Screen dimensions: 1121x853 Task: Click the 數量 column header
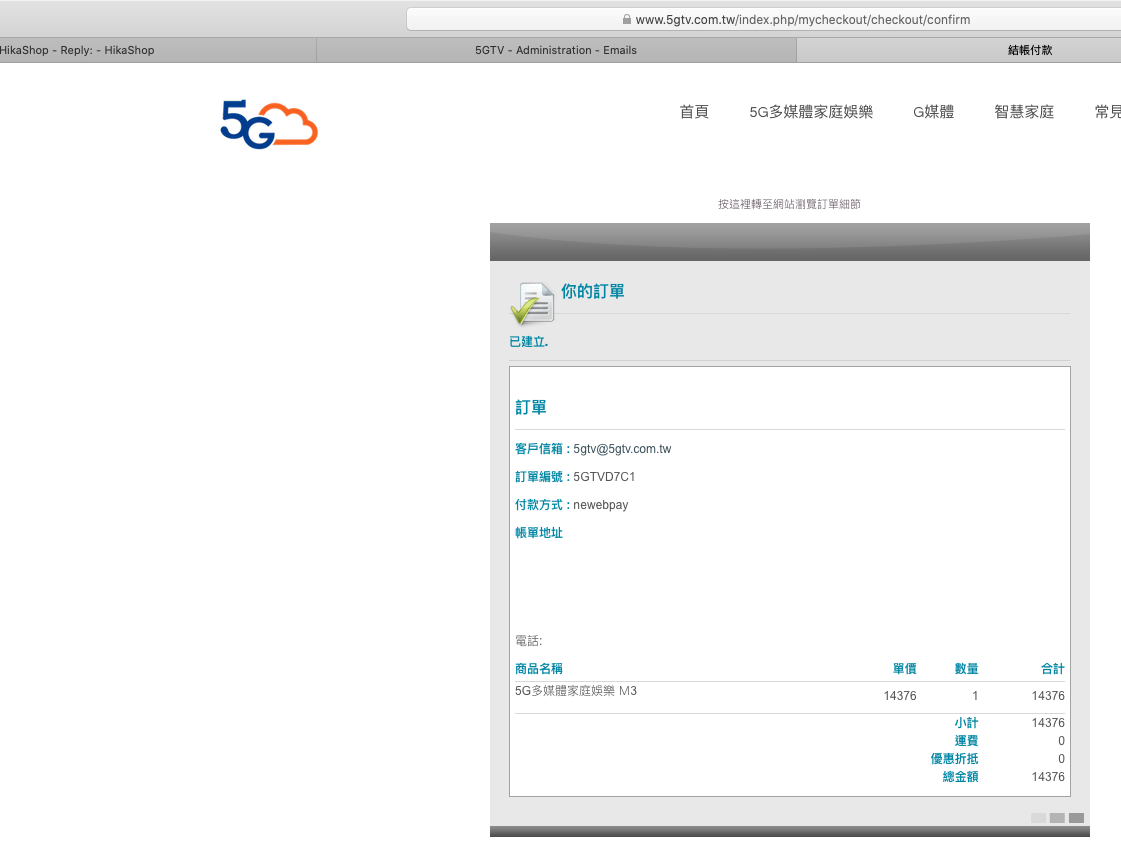(966, 669)
